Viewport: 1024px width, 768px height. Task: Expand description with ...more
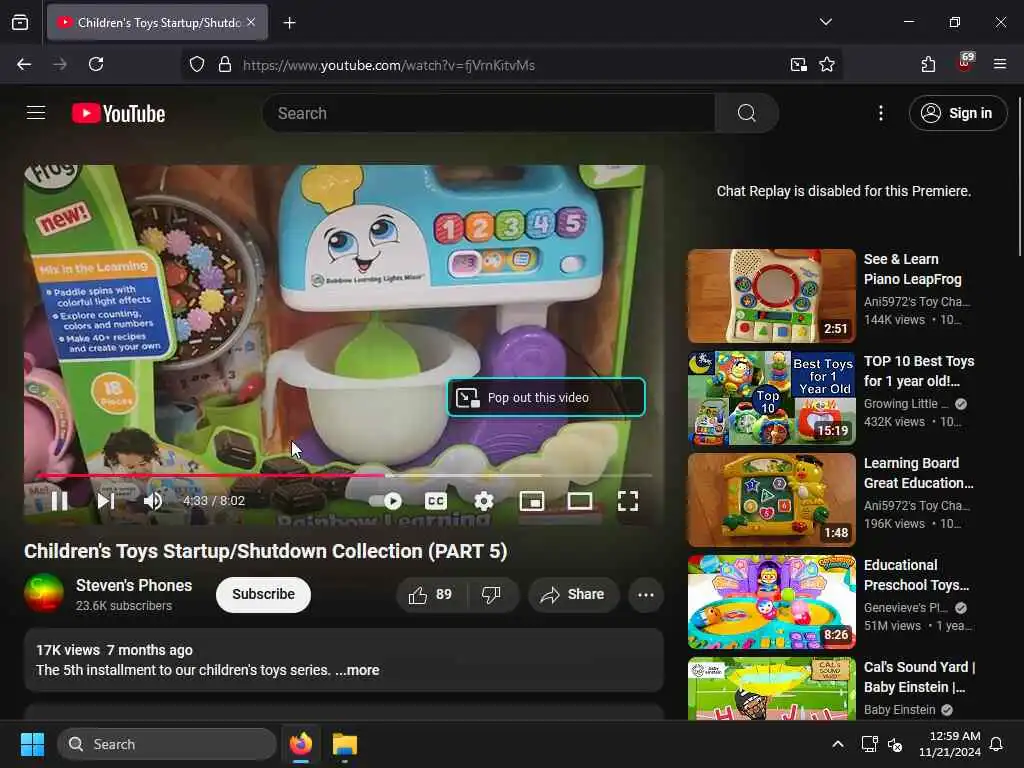[357, 670]
